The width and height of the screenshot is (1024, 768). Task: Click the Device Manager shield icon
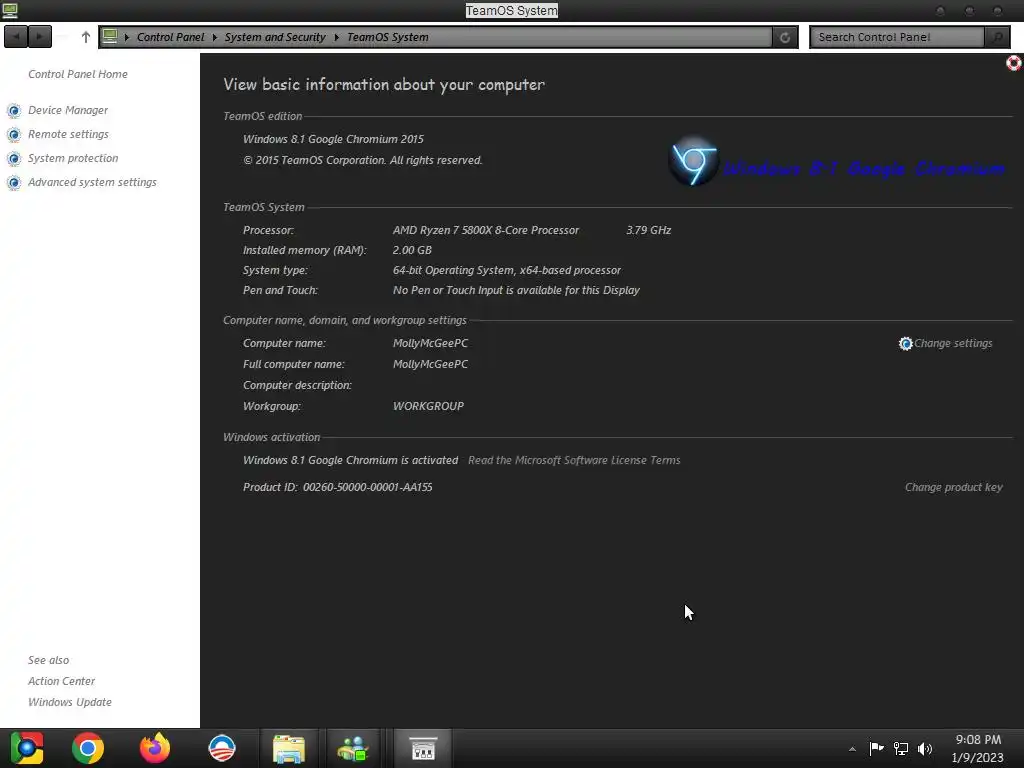pos(14,111)
